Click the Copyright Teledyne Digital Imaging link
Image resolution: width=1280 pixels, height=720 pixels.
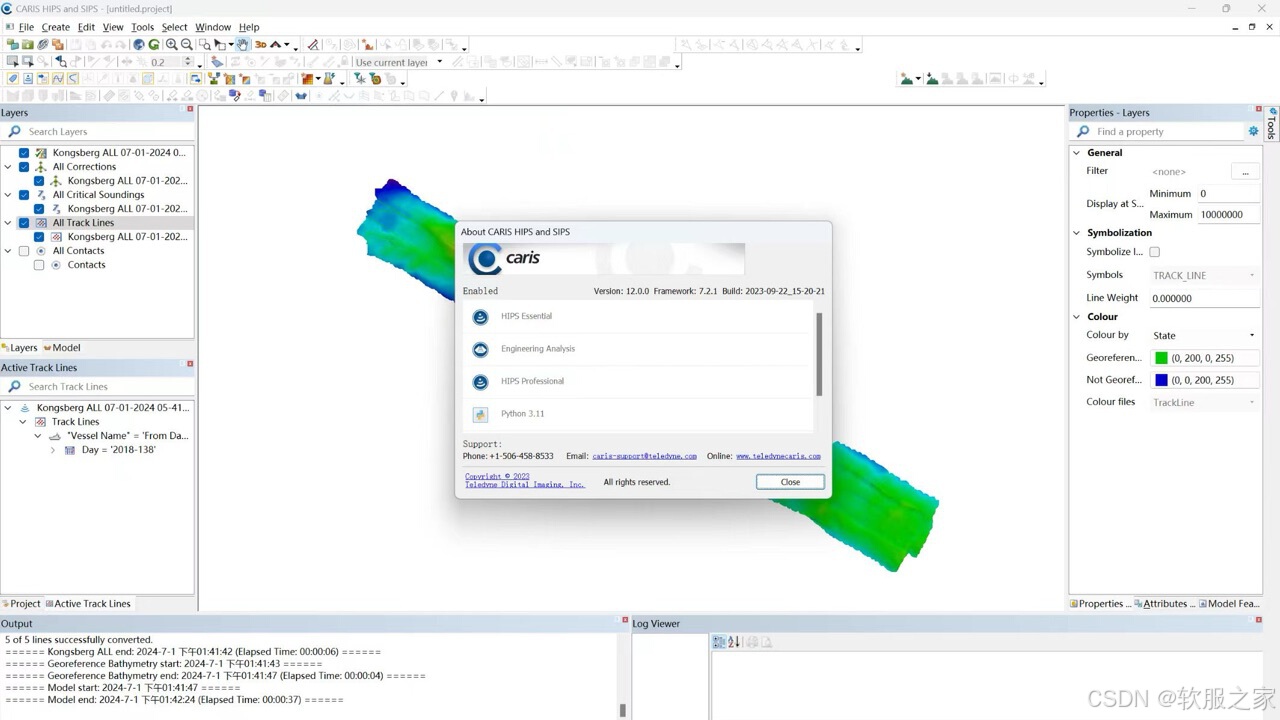tap(525, 480)
